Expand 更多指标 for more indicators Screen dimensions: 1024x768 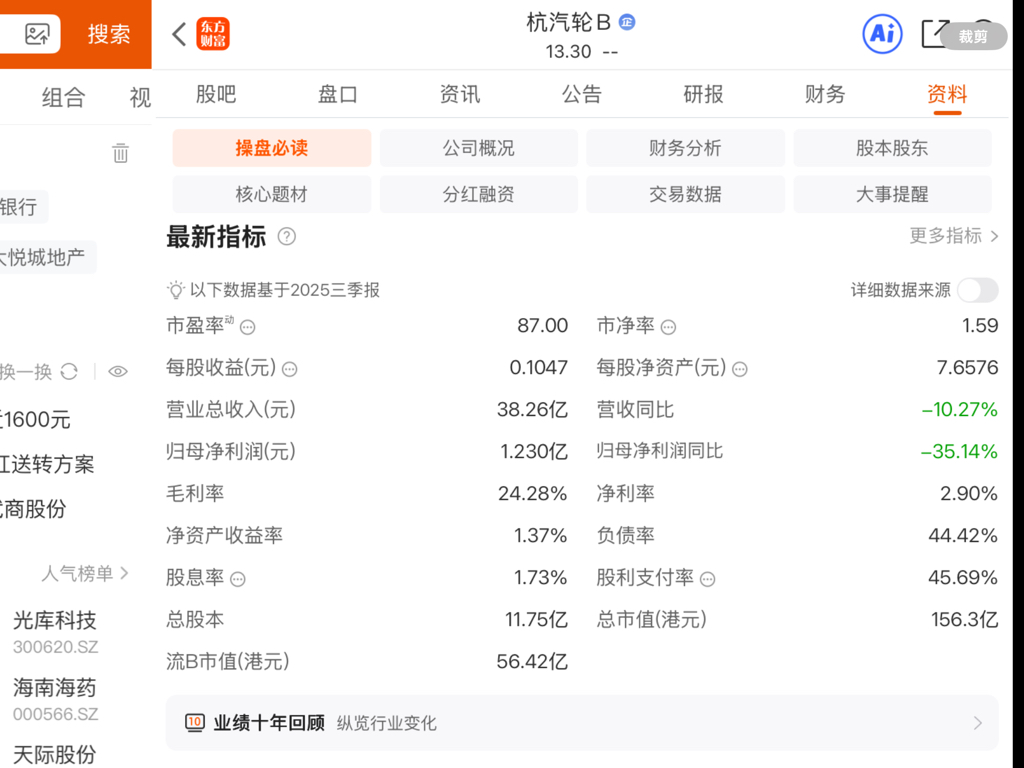953,236
